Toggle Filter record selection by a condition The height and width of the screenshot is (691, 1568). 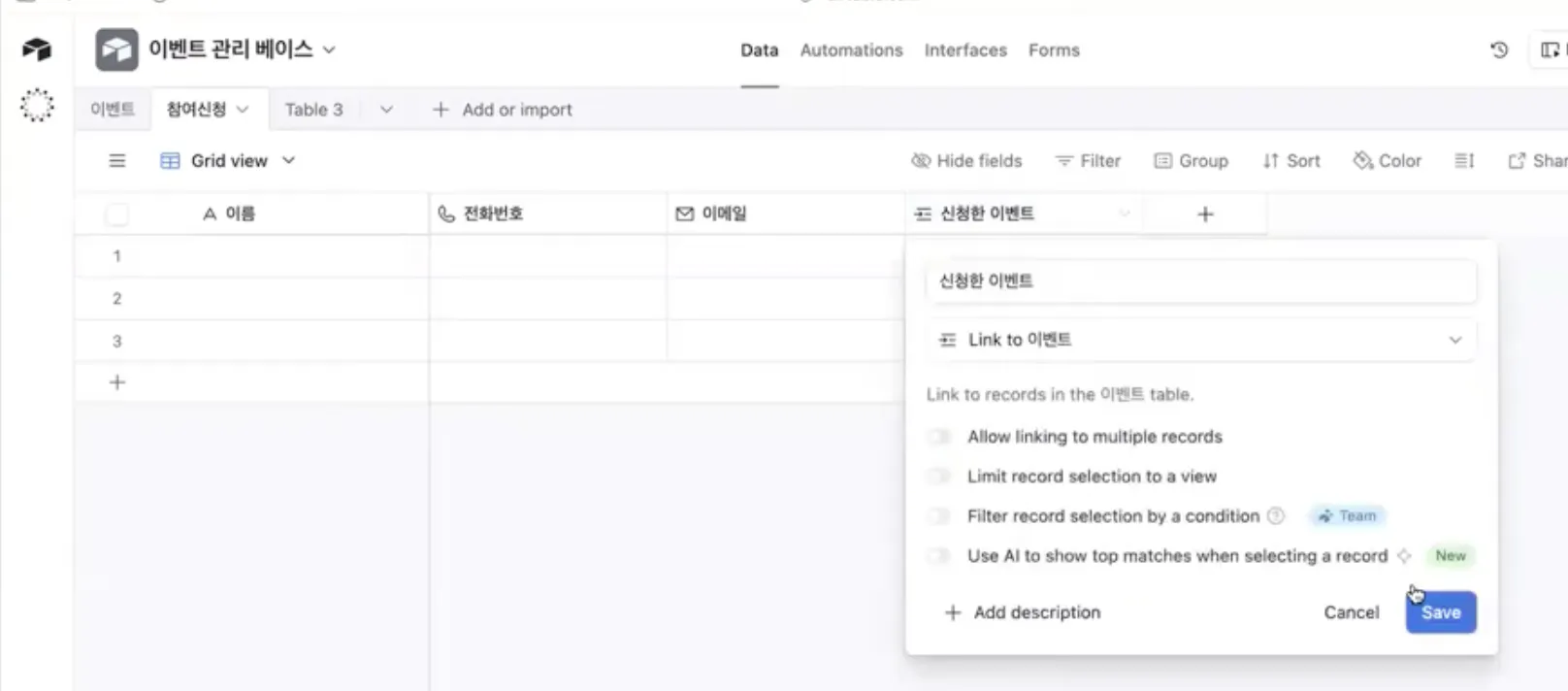[x=939, y=515]
